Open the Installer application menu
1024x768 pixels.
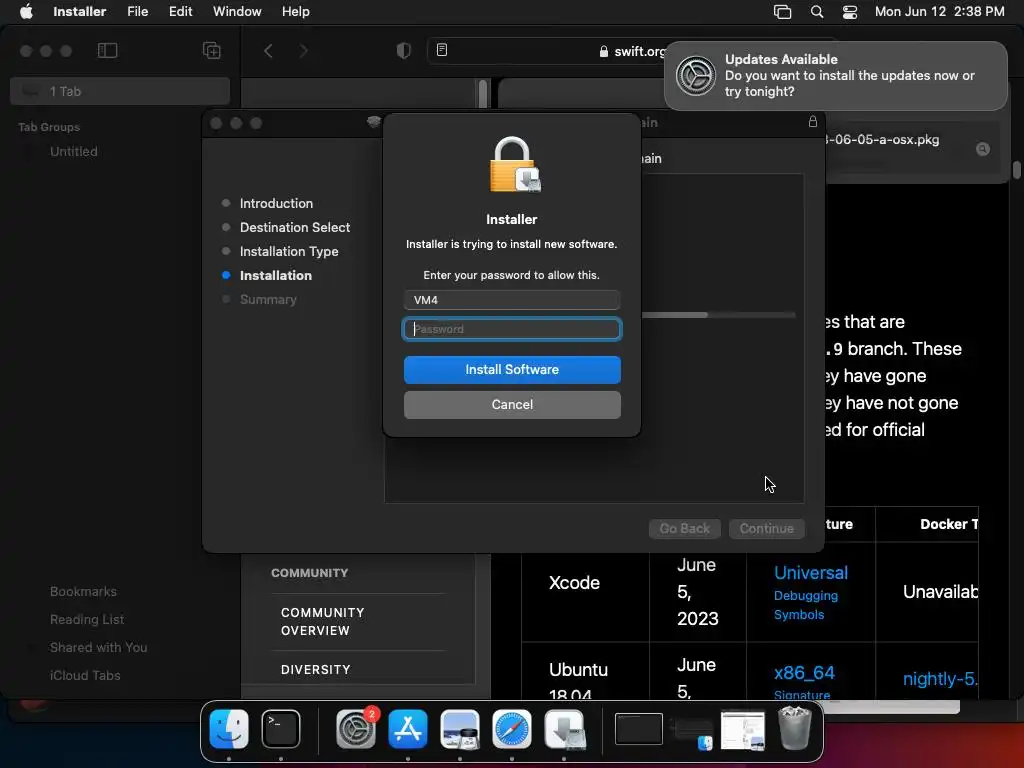click(x=79, y=12)
